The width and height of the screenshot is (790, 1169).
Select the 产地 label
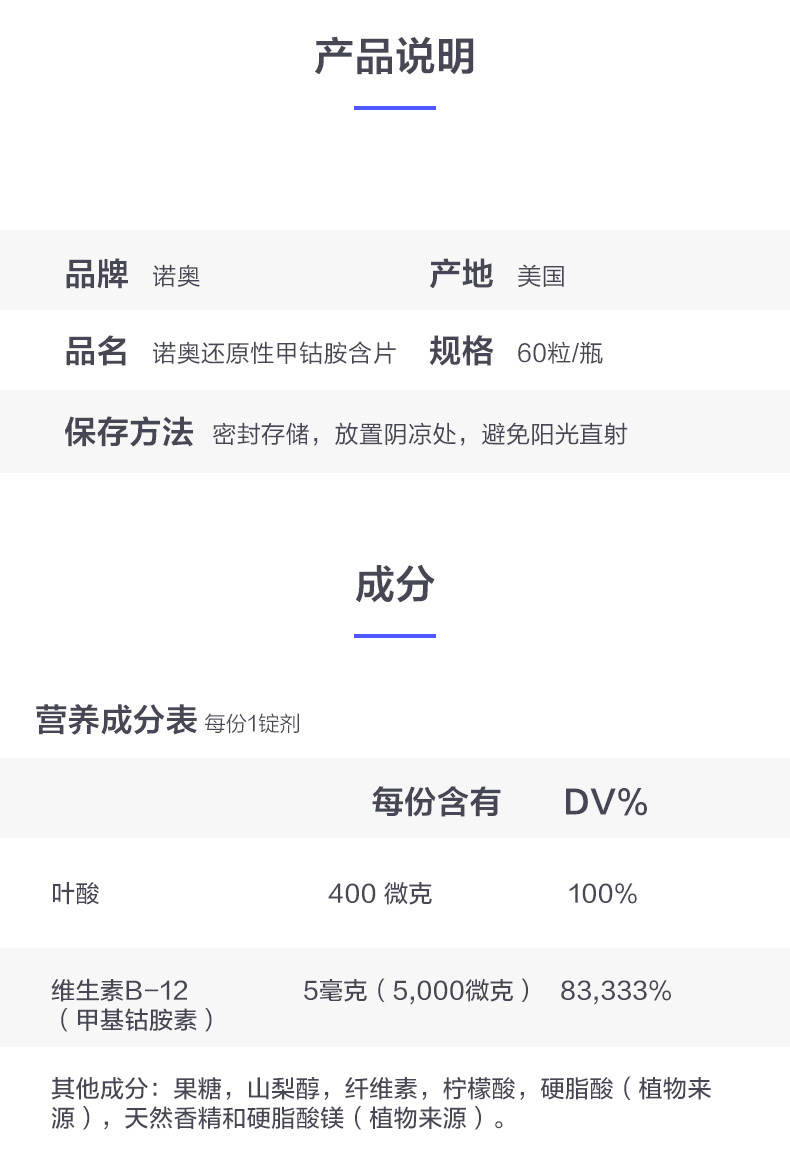[461, 274]
